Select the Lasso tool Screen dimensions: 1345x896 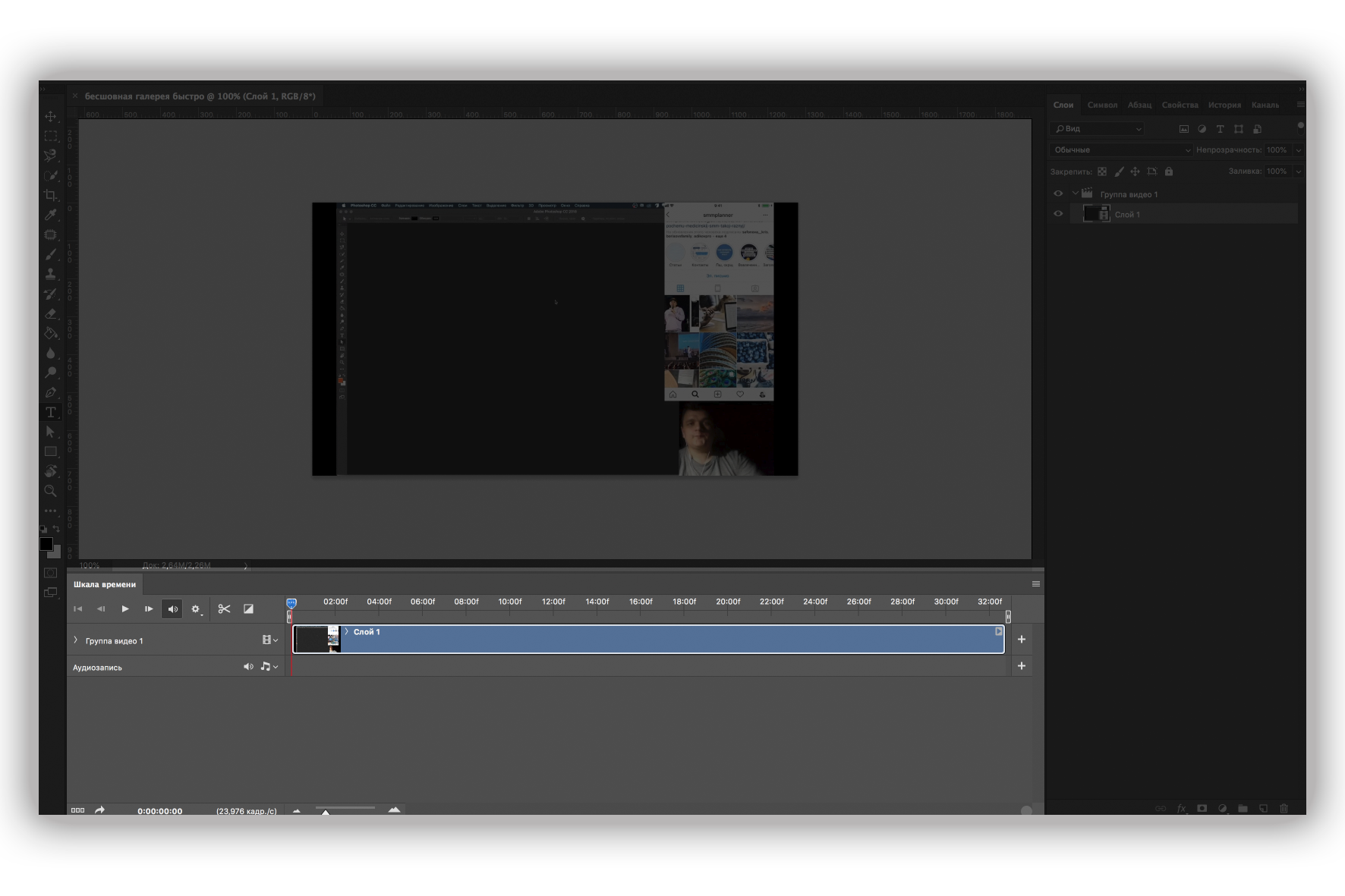click(x=51, y=156)
